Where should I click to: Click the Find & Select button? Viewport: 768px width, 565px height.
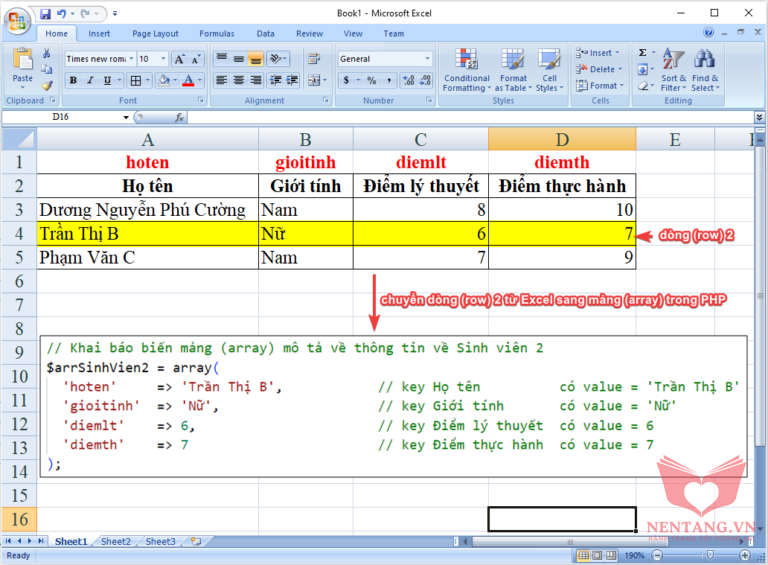tap(705, 69)
